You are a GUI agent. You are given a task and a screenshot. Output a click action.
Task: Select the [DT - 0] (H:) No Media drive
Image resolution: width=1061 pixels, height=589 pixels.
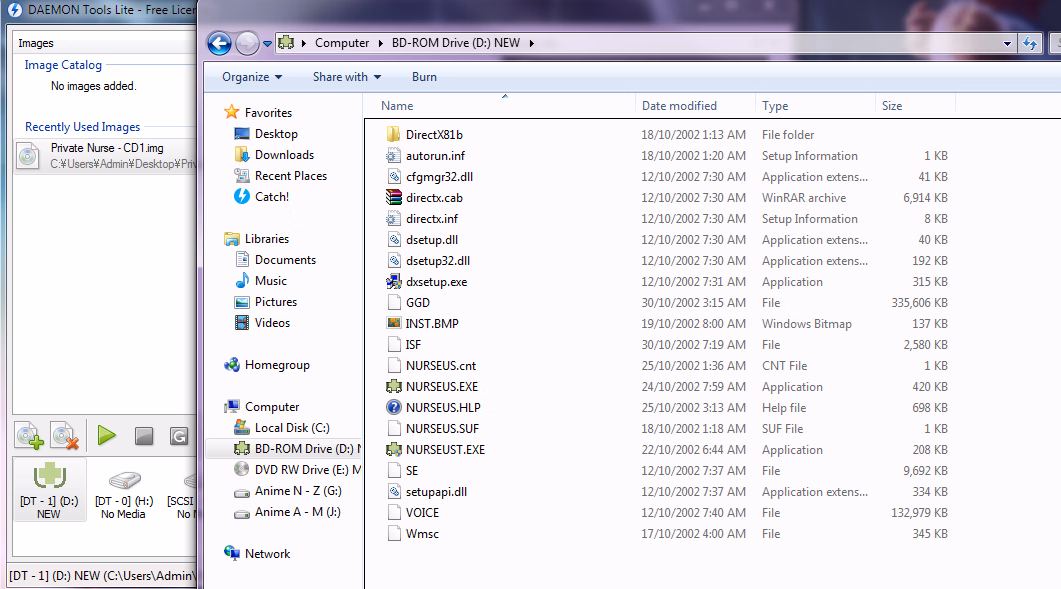pyautogui.click(x=124, y=495)
